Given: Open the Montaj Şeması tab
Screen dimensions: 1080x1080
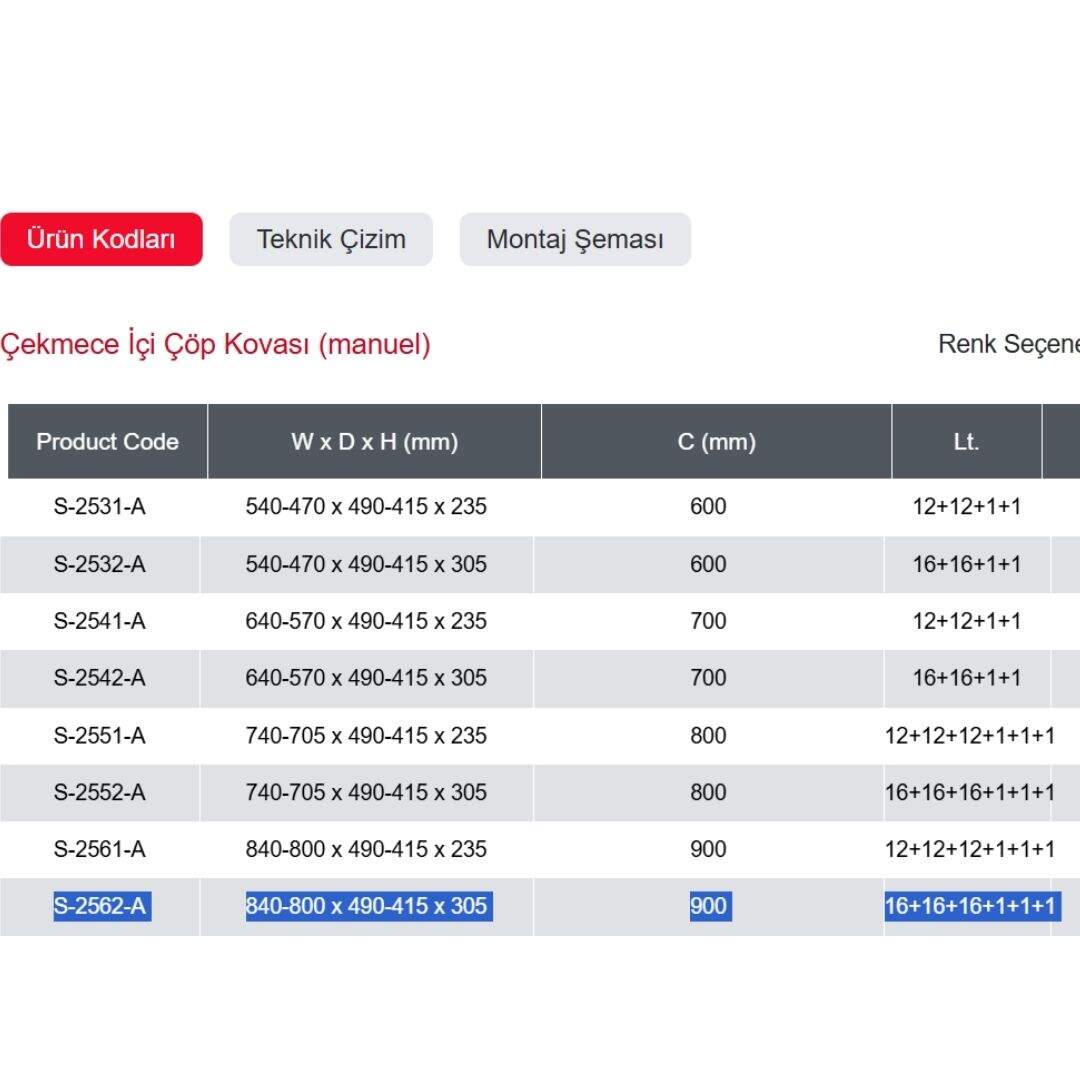Looking at the screenshot, I should pos(575,239).
